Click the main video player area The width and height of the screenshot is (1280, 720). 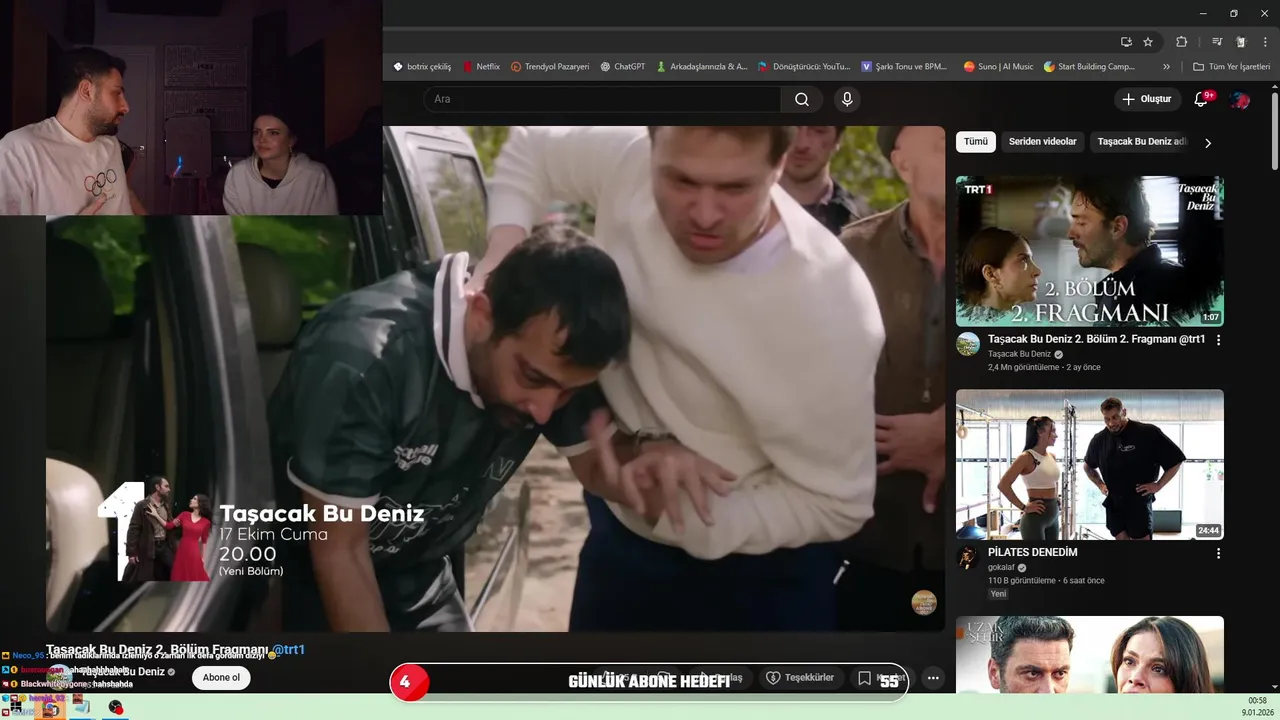[495, 378]
